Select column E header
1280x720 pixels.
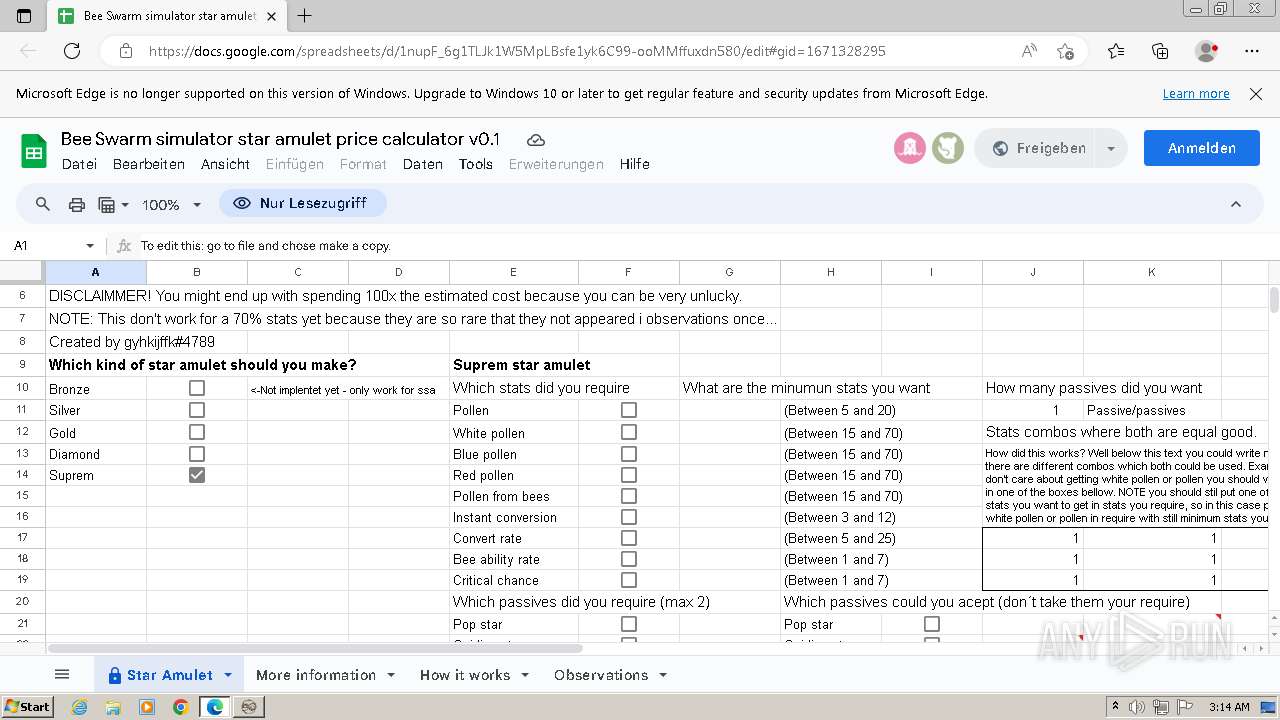(513, 272)
